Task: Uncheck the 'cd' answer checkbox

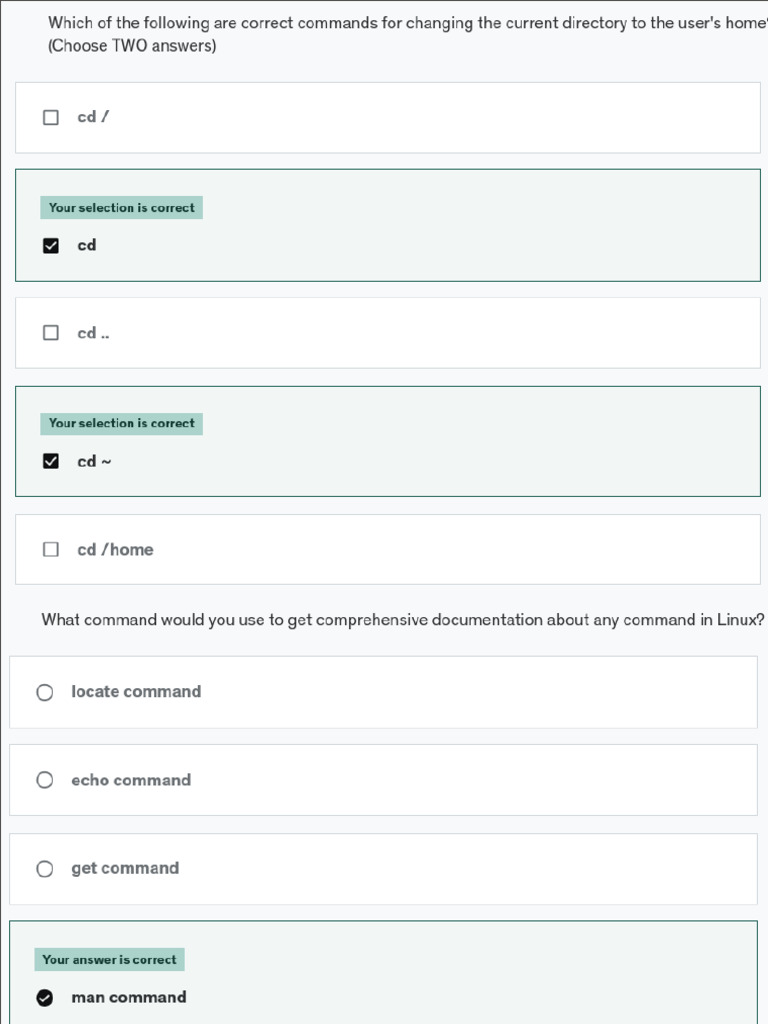Action: [x=51, y=246]
